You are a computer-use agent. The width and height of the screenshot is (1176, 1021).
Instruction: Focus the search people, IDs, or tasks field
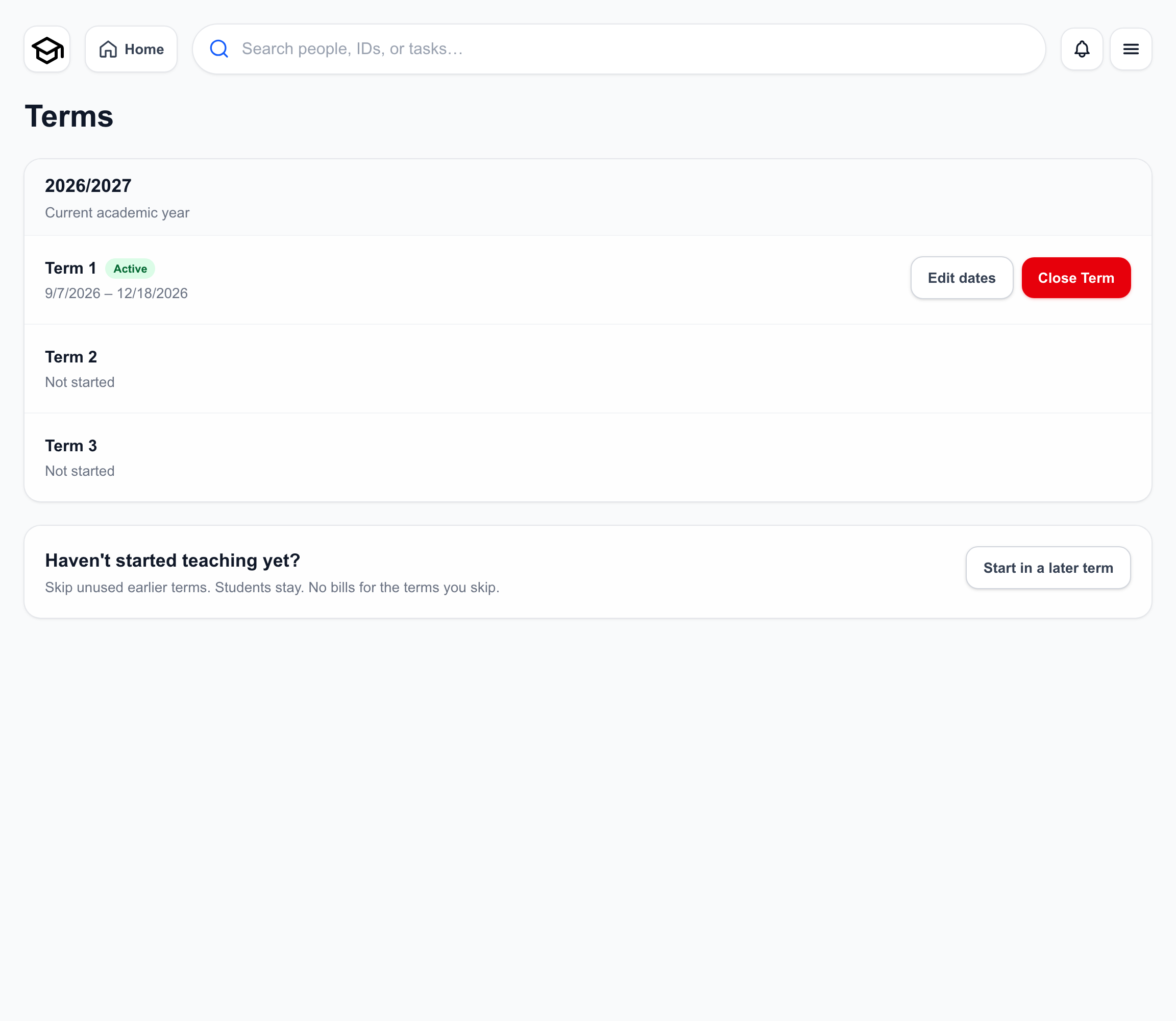click(619, 49)
